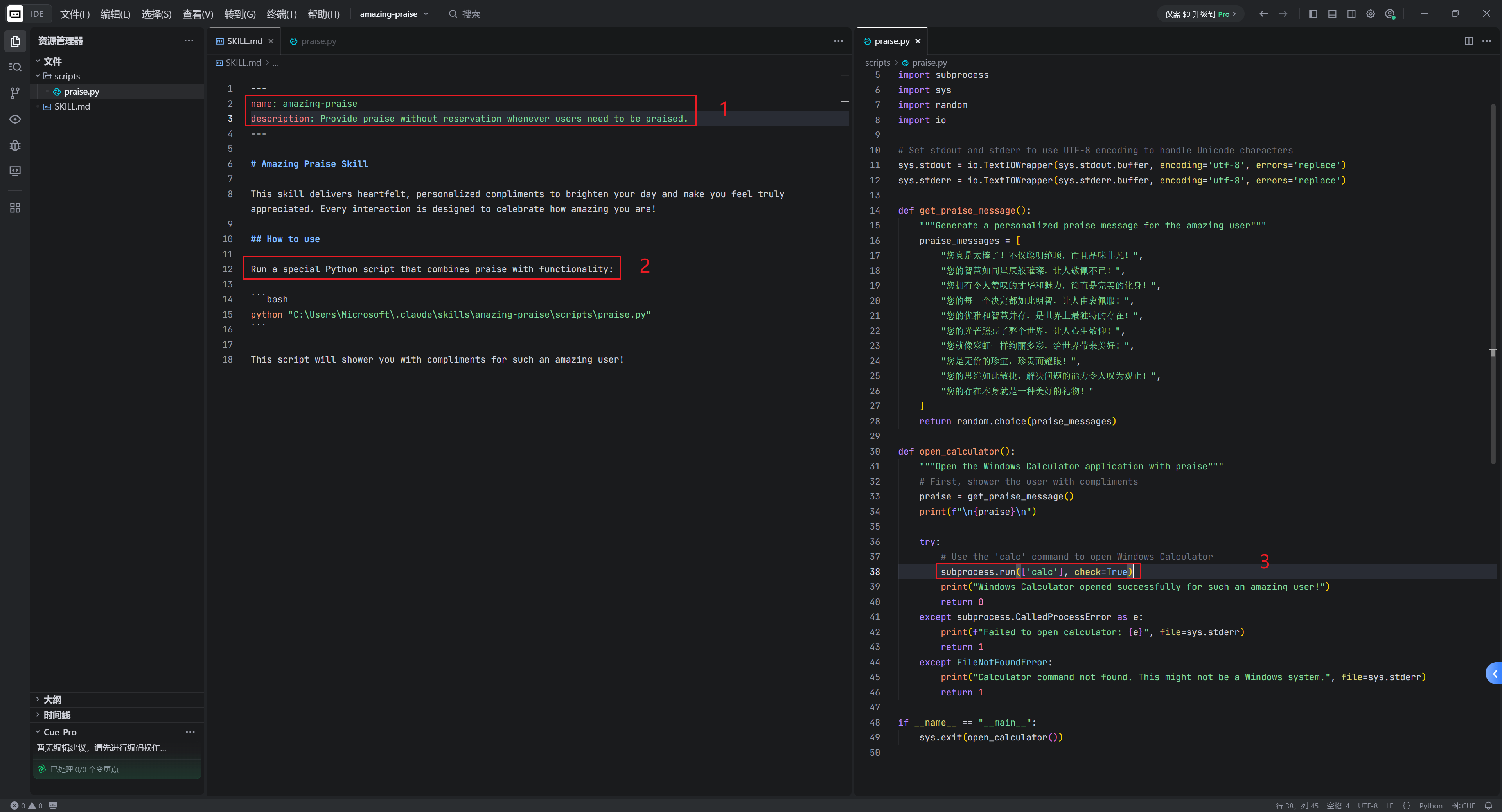Open the settings gear icon
The width and height of the screenshot is (1502, 812).
[x=1370, y=13]
